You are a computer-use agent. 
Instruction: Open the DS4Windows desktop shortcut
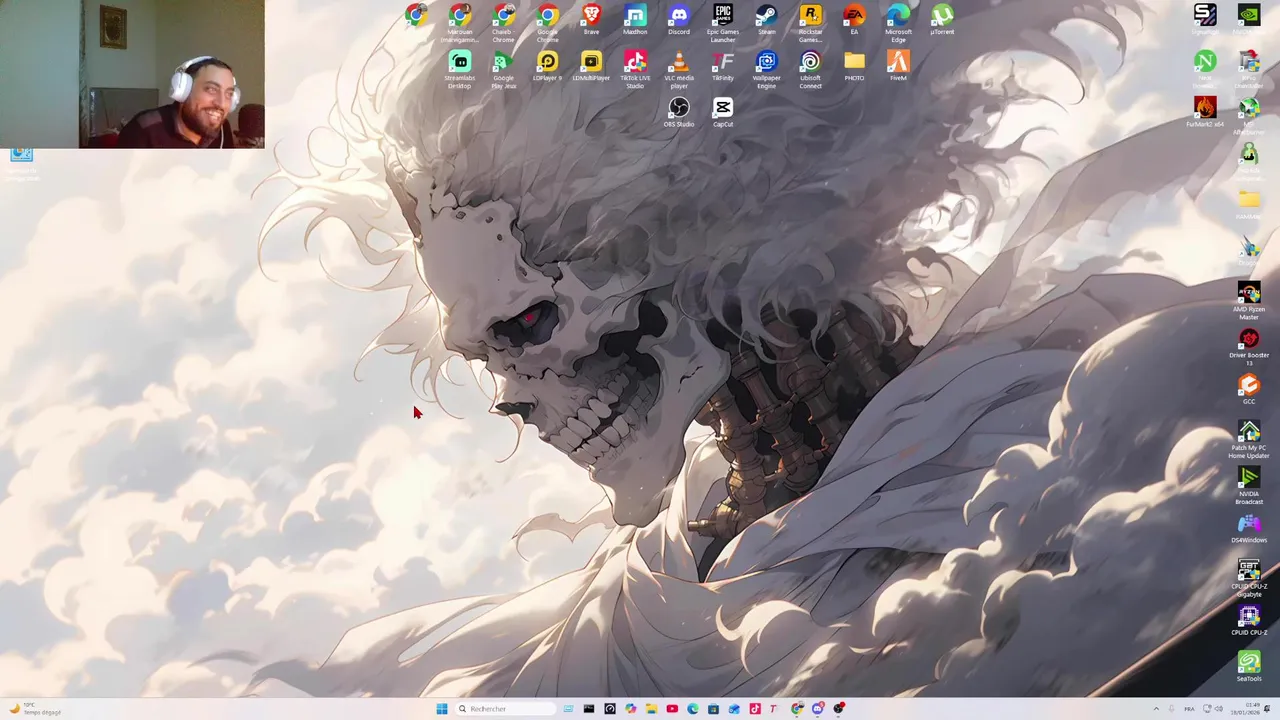(x=1249, y=529)
